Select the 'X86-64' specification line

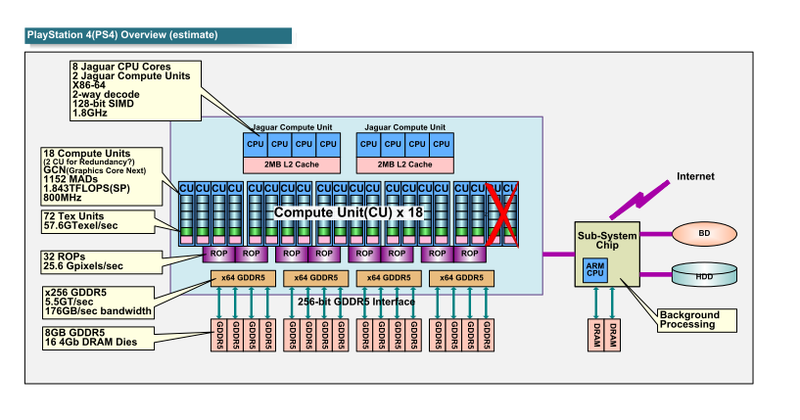89,85
